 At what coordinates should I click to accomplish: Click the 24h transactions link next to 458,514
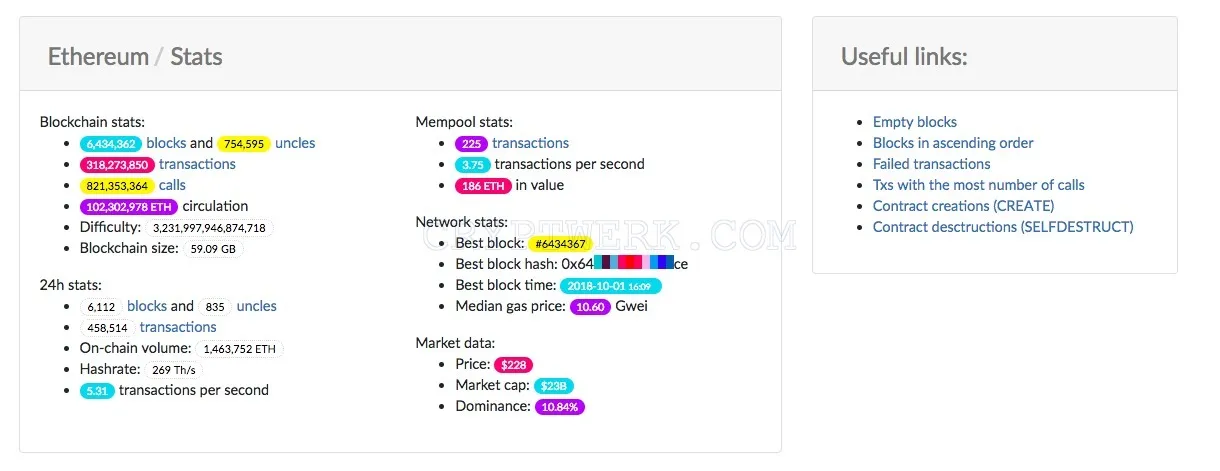click(178, 327)
